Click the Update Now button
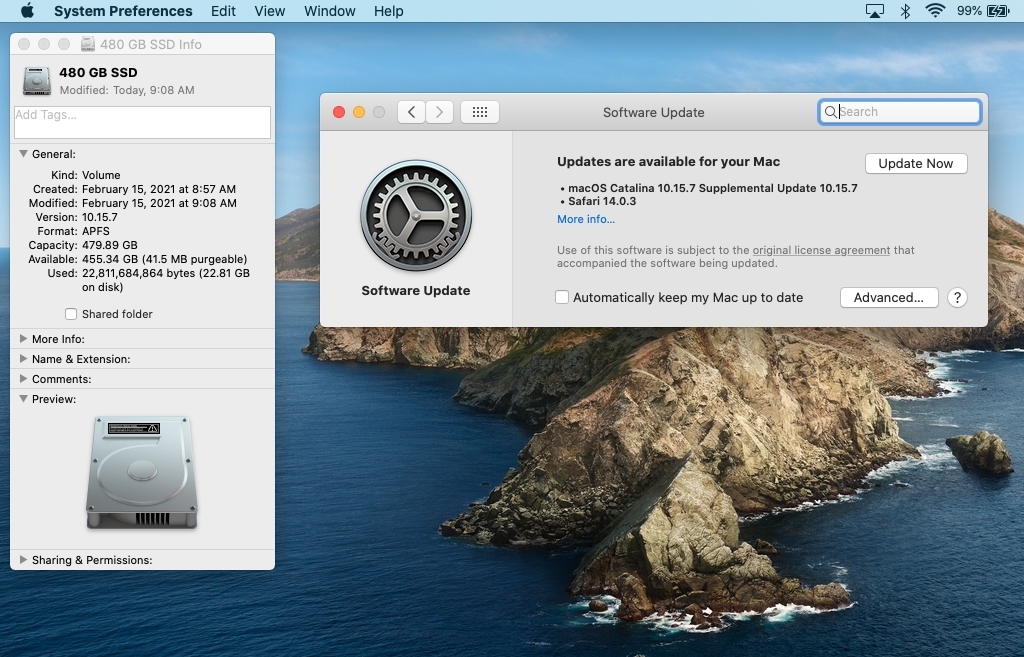This screenshot has height=657, width=1024. pyautogui.click(x=916, y=163)
